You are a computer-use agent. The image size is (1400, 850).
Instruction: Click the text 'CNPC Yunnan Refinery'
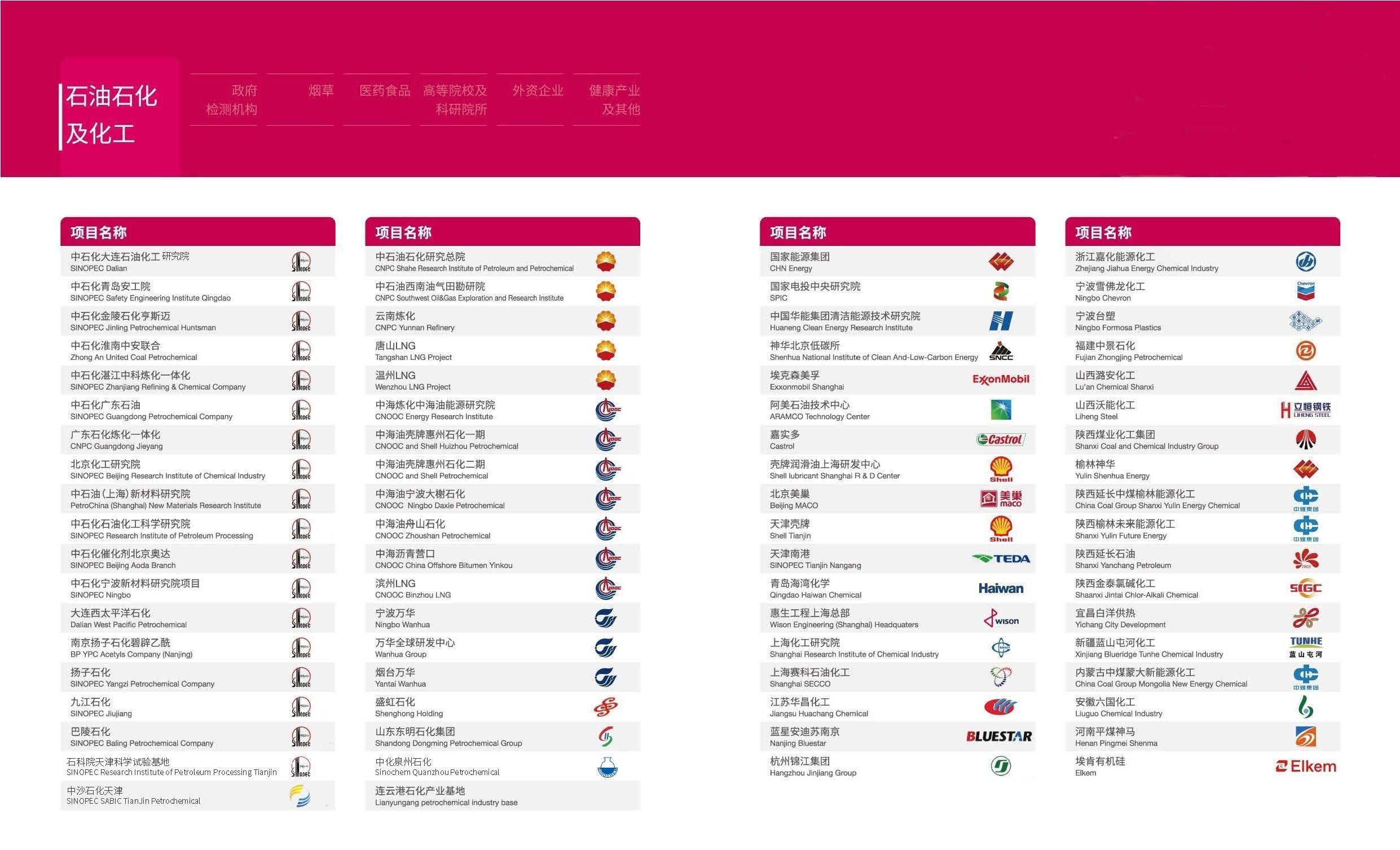click(x=415, y=328)
